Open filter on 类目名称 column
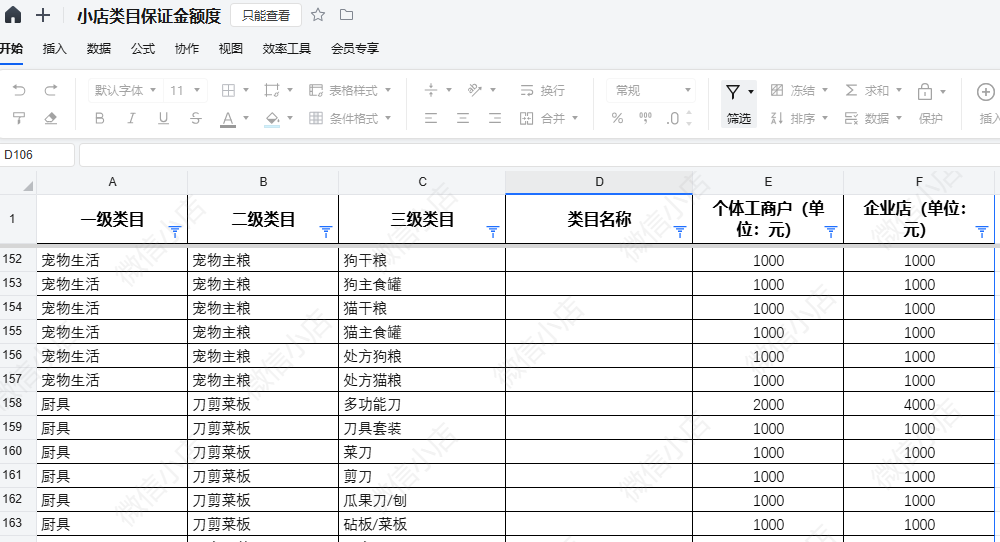Screen dimensions: 1000x542 pos(680,231)
